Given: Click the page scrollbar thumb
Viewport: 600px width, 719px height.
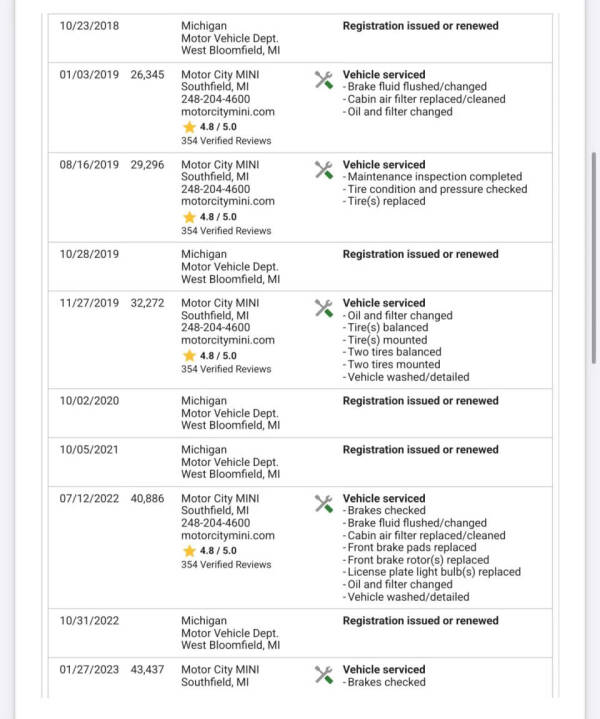Looking at the screenshot, I should click(x=595, y=257).
